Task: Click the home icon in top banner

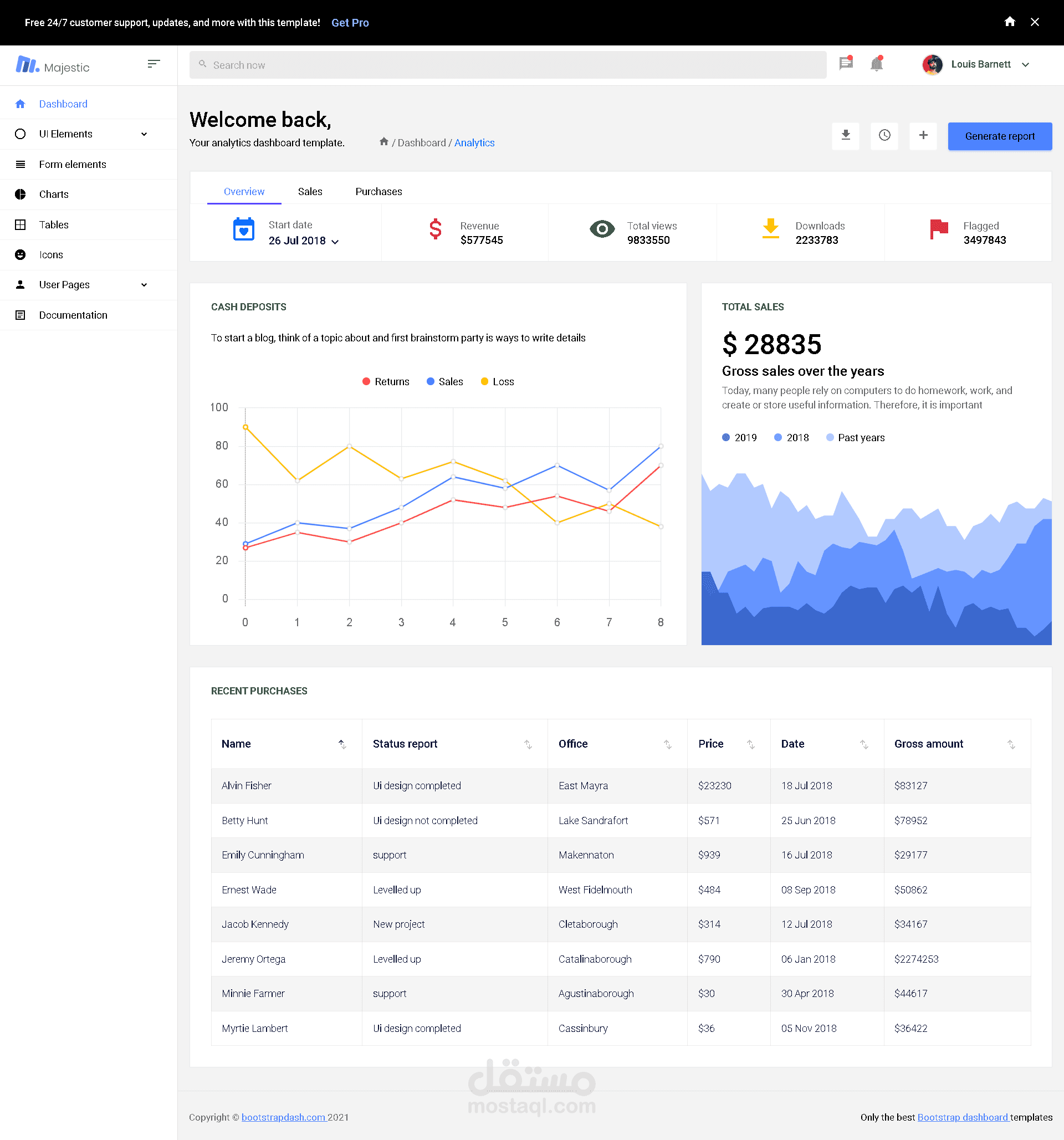Action: pyautogui.click(x=1010, y=22)
